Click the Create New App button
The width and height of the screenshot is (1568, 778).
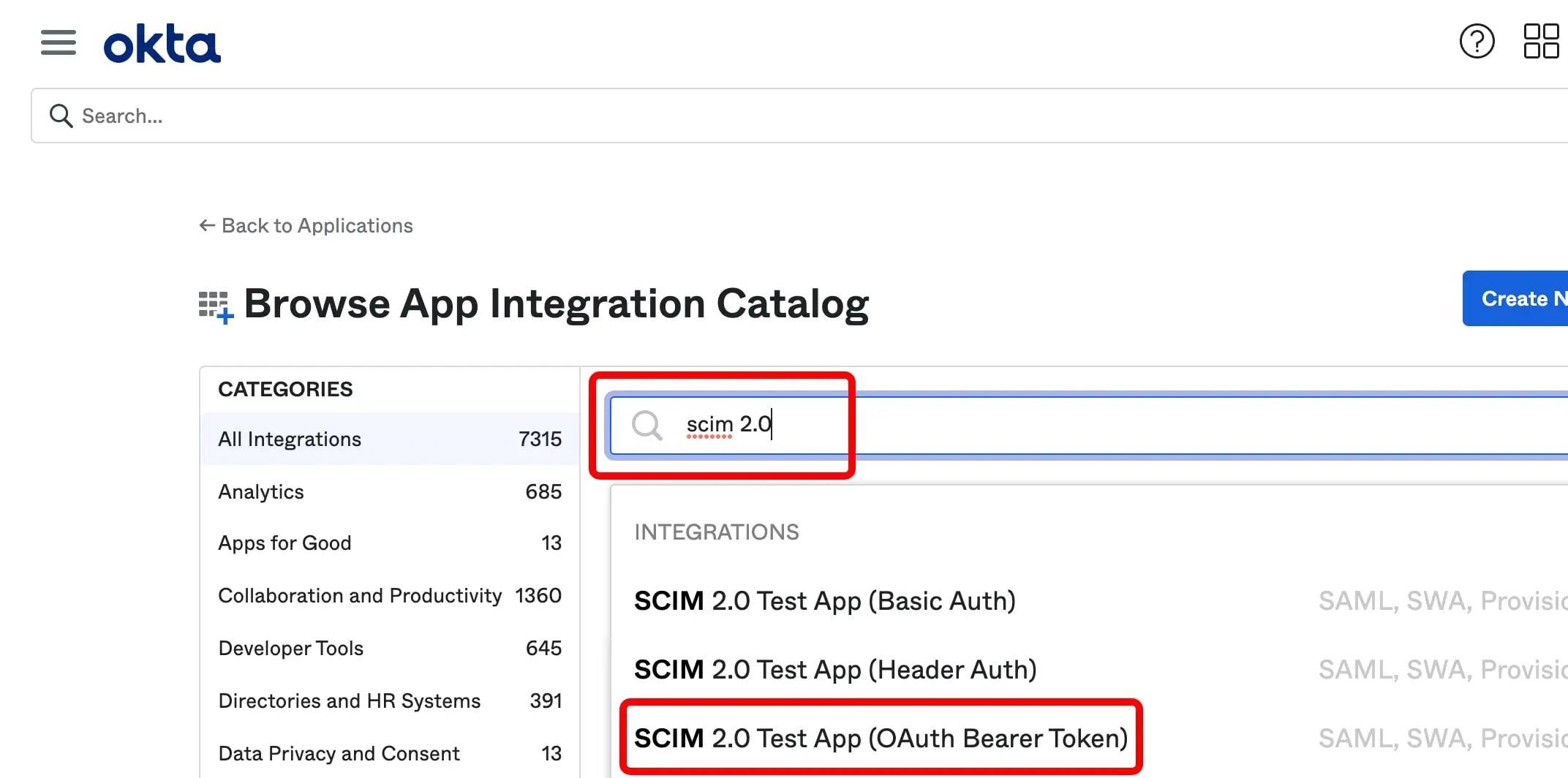coord(1515,298)
